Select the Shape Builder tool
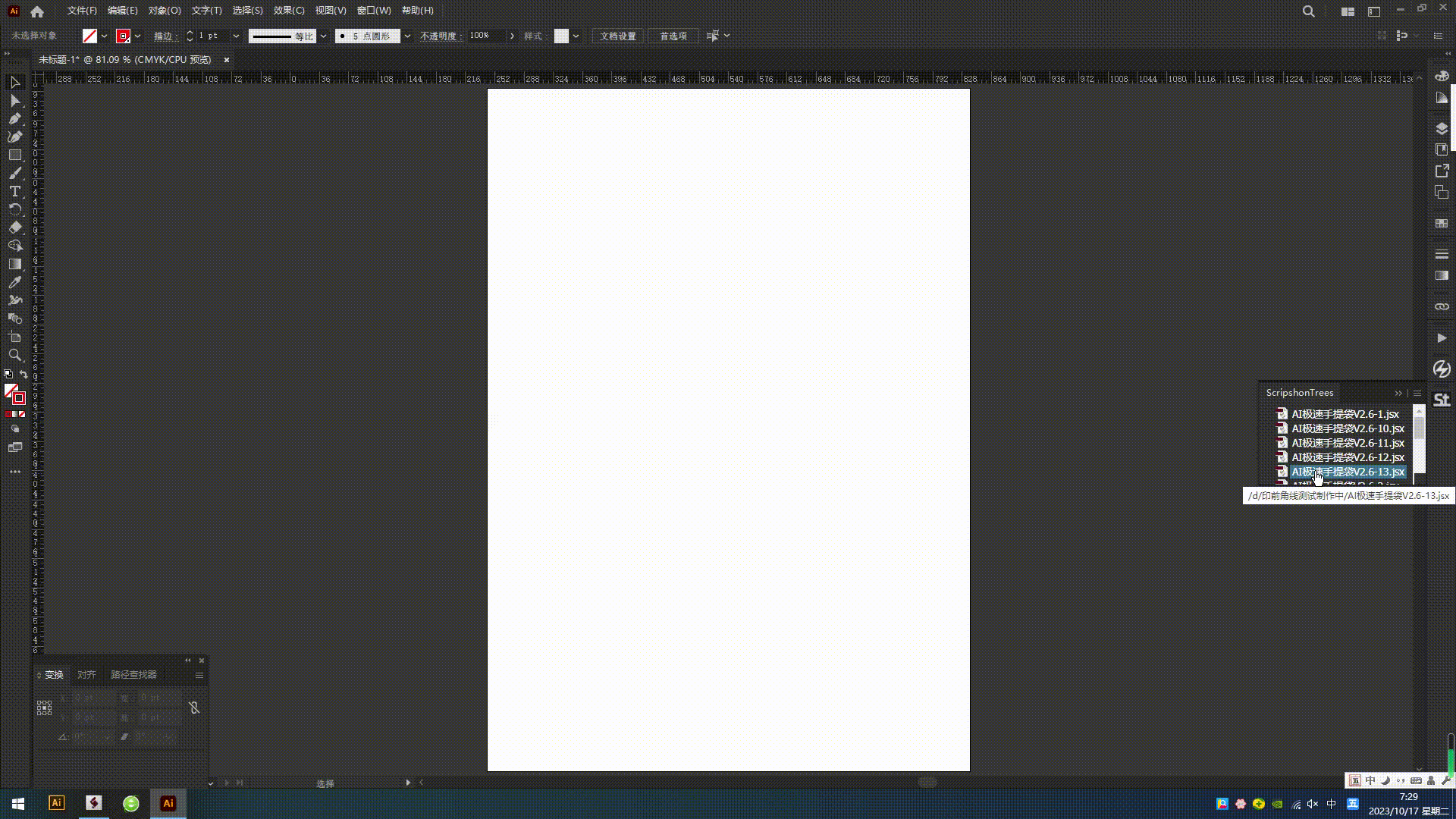The height and width of the screenshot is (819, 1456). [15, 246]
